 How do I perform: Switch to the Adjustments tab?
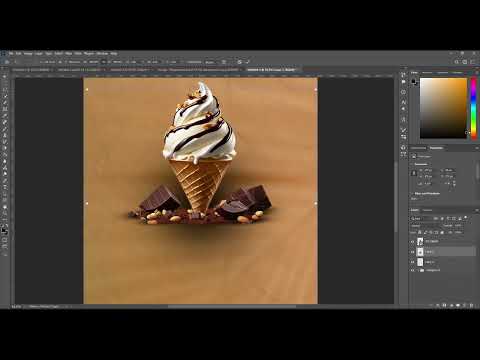418,148
